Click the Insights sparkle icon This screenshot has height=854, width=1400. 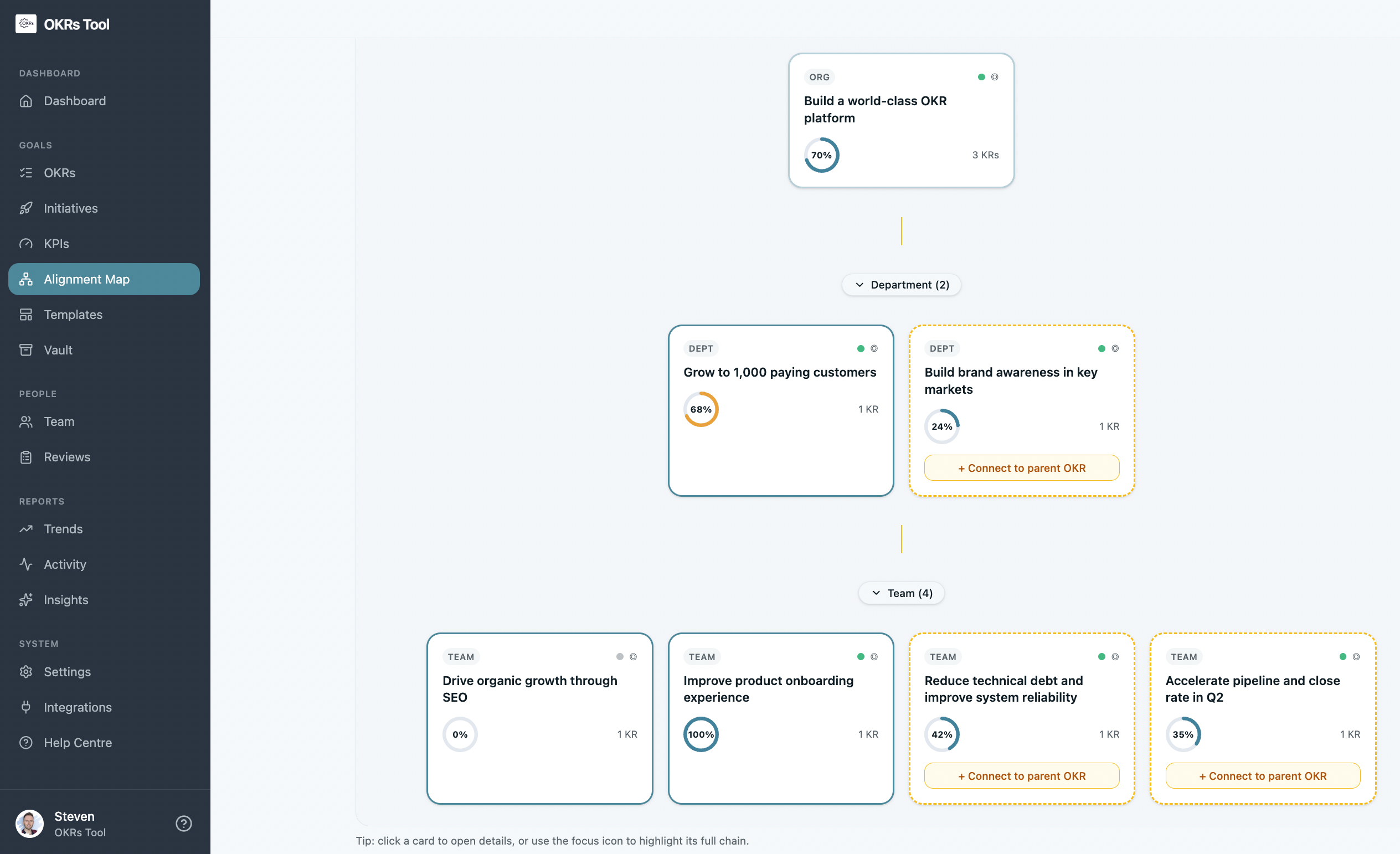[26, 599]
